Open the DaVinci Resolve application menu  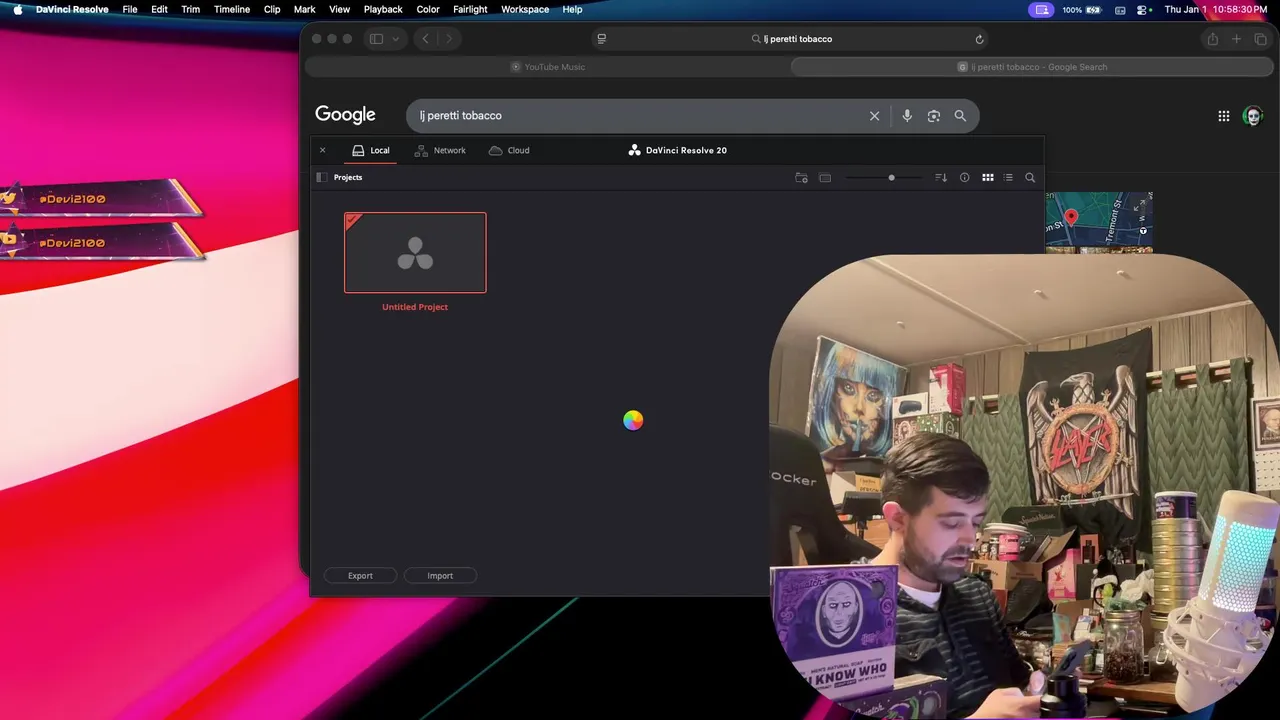coord(72,9)
